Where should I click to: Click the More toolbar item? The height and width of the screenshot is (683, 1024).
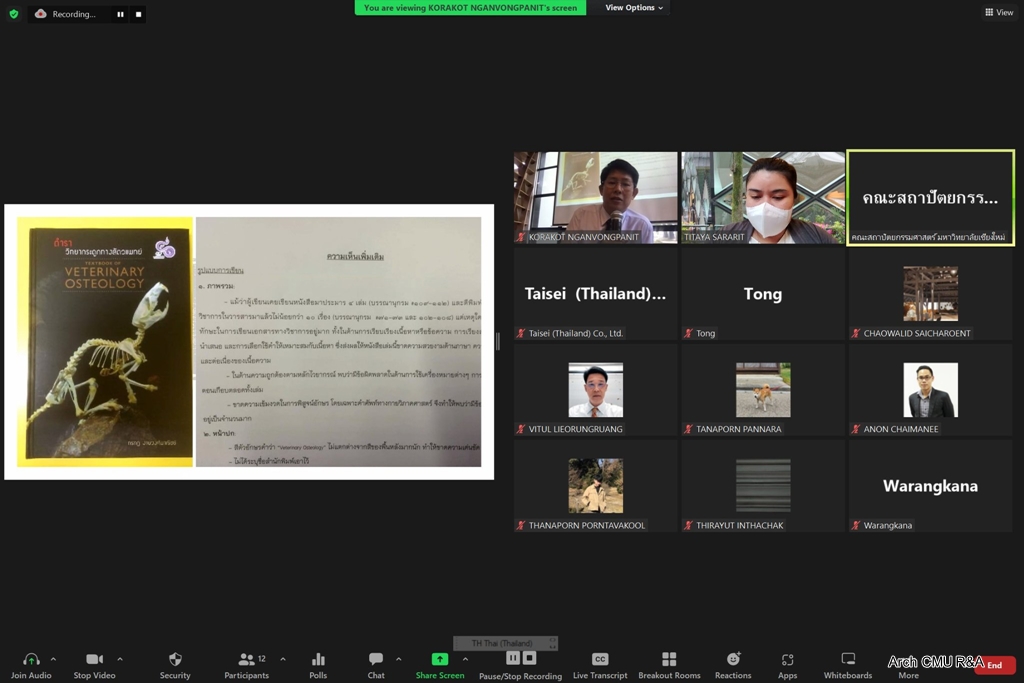pos(908,675)
